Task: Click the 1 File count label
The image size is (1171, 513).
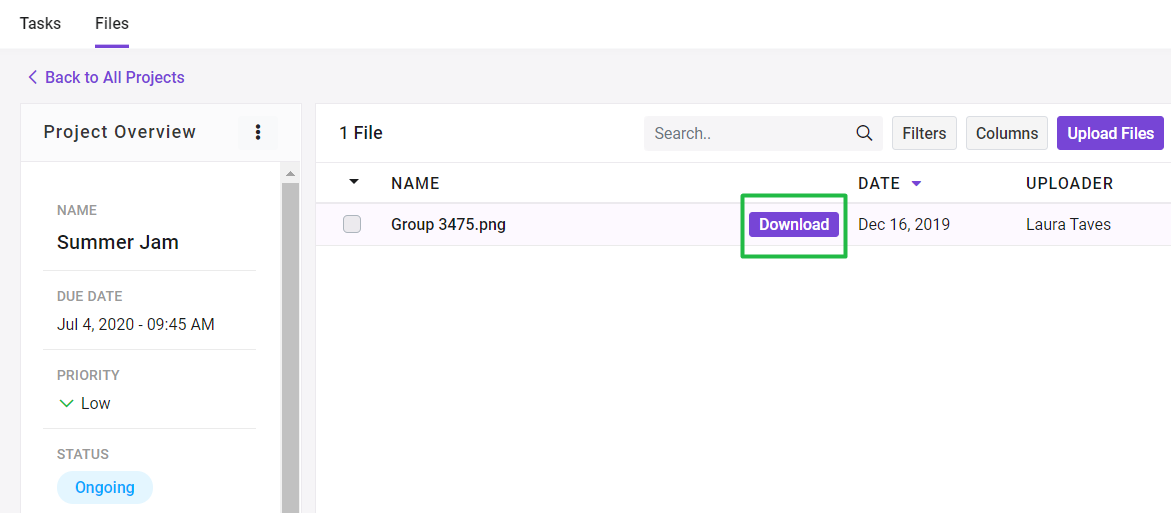Action: [361, 133]
